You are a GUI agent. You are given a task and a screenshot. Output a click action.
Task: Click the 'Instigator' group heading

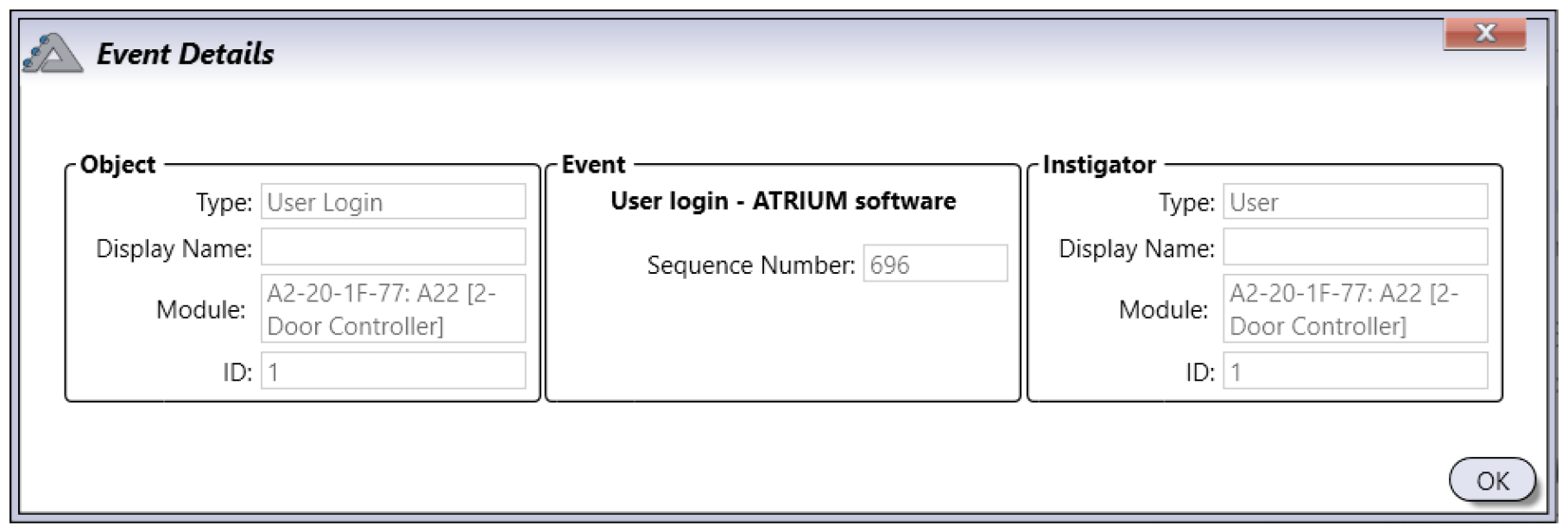coord(1099,164)
